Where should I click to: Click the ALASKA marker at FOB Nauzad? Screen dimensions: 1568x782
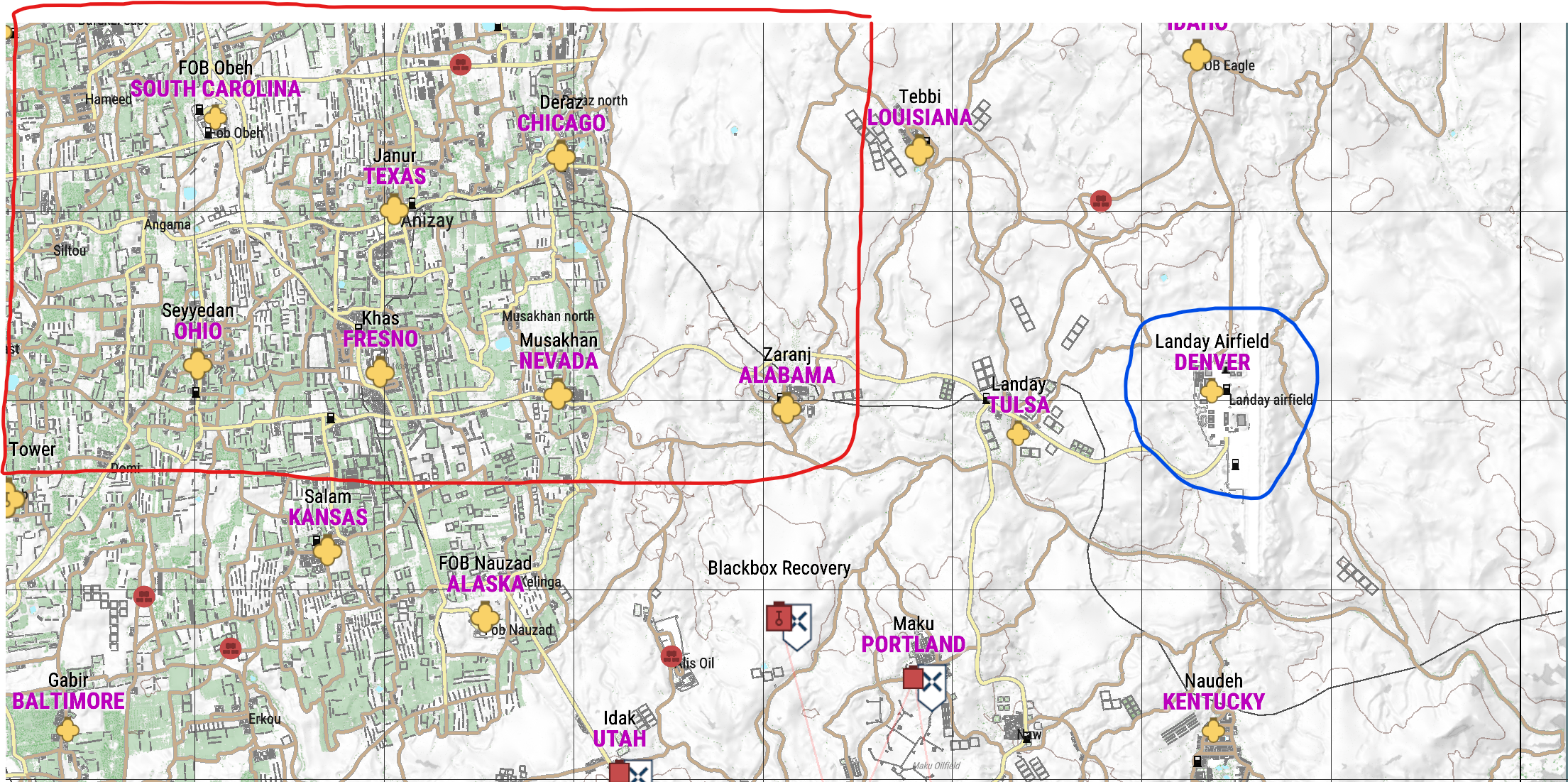click(x=486, y=618)
